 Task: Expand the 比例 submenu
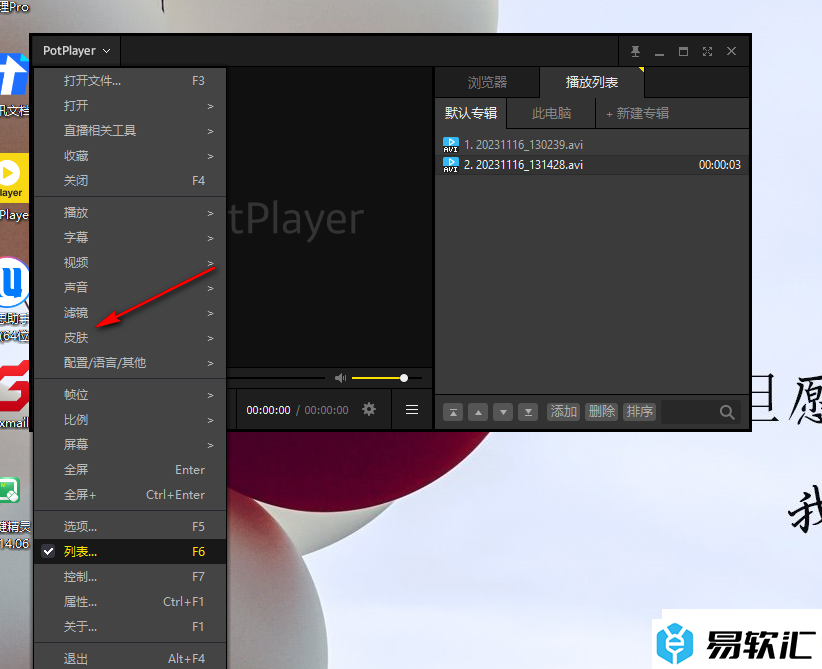tap(130, 420)
